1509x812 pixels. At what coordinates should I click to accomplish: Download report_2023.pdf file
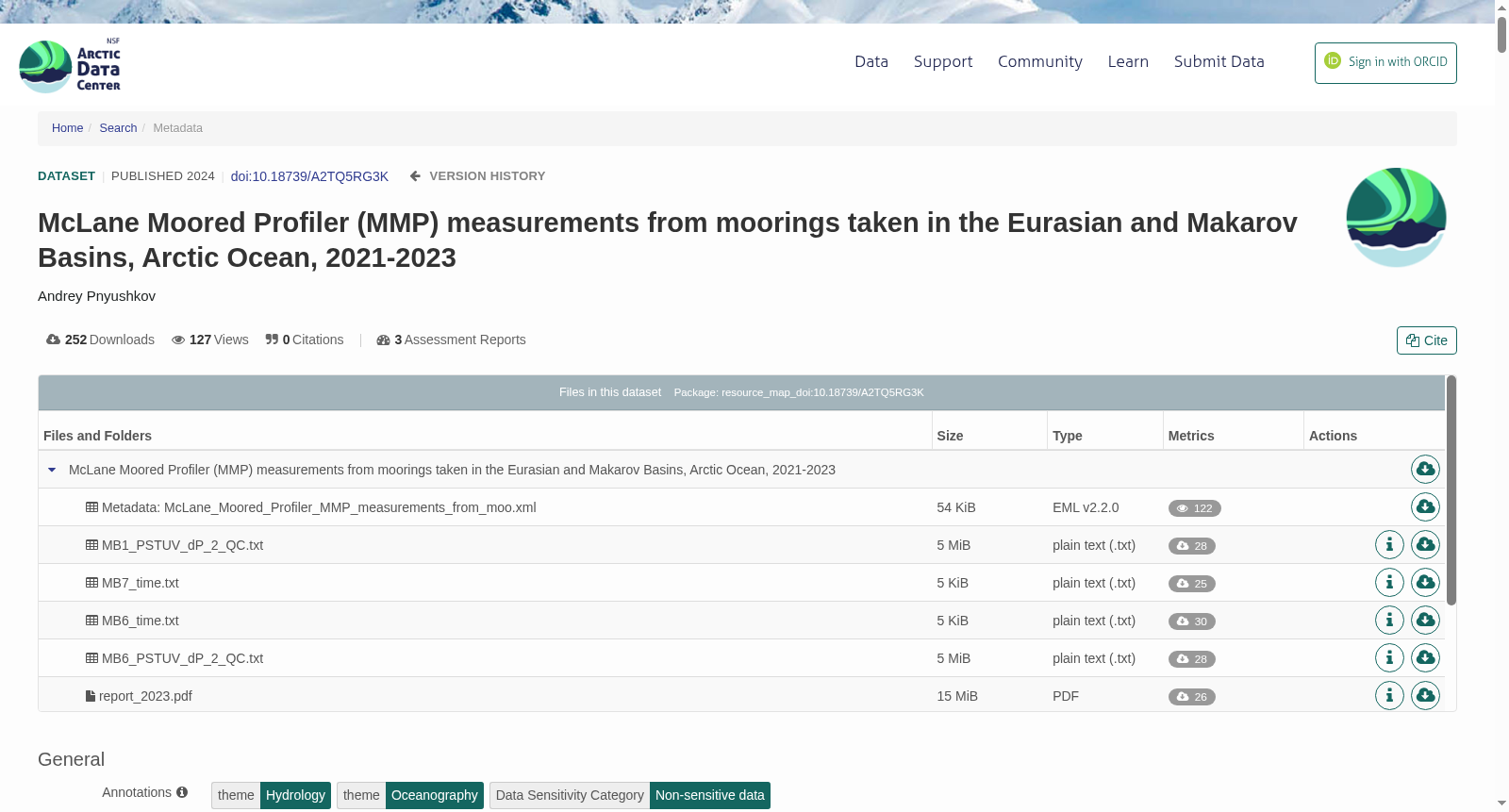coord(1425,695)
